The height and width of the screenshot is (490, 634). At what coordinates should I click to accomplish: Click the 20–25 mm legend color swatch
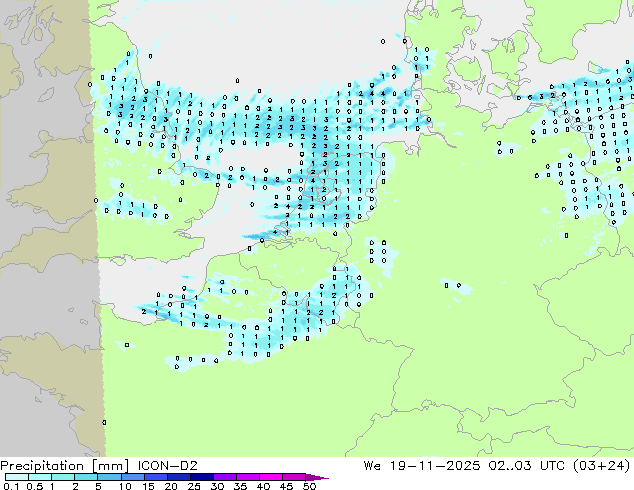(178, 477)
